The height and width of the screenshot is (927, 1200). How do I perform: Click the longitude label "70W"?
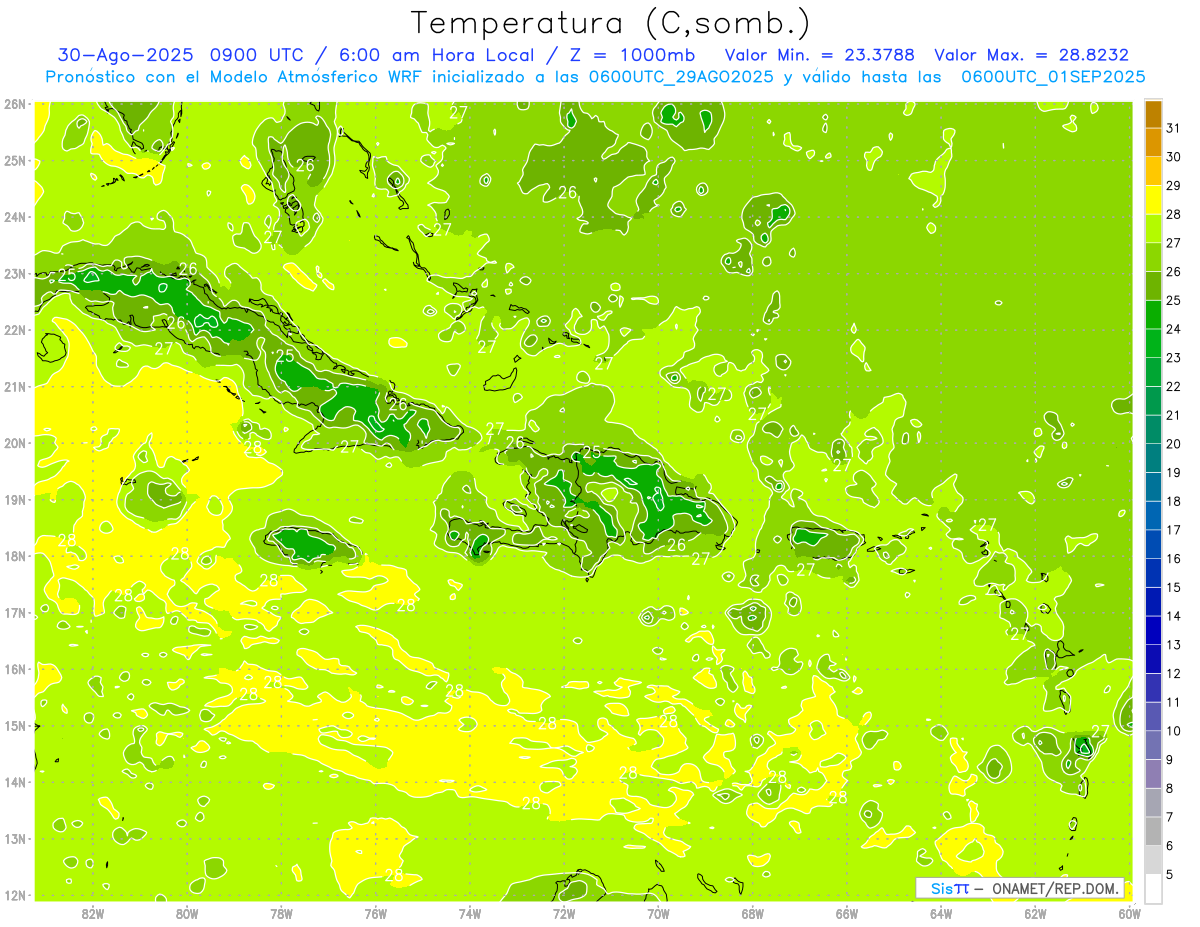[x=658, y=913]
